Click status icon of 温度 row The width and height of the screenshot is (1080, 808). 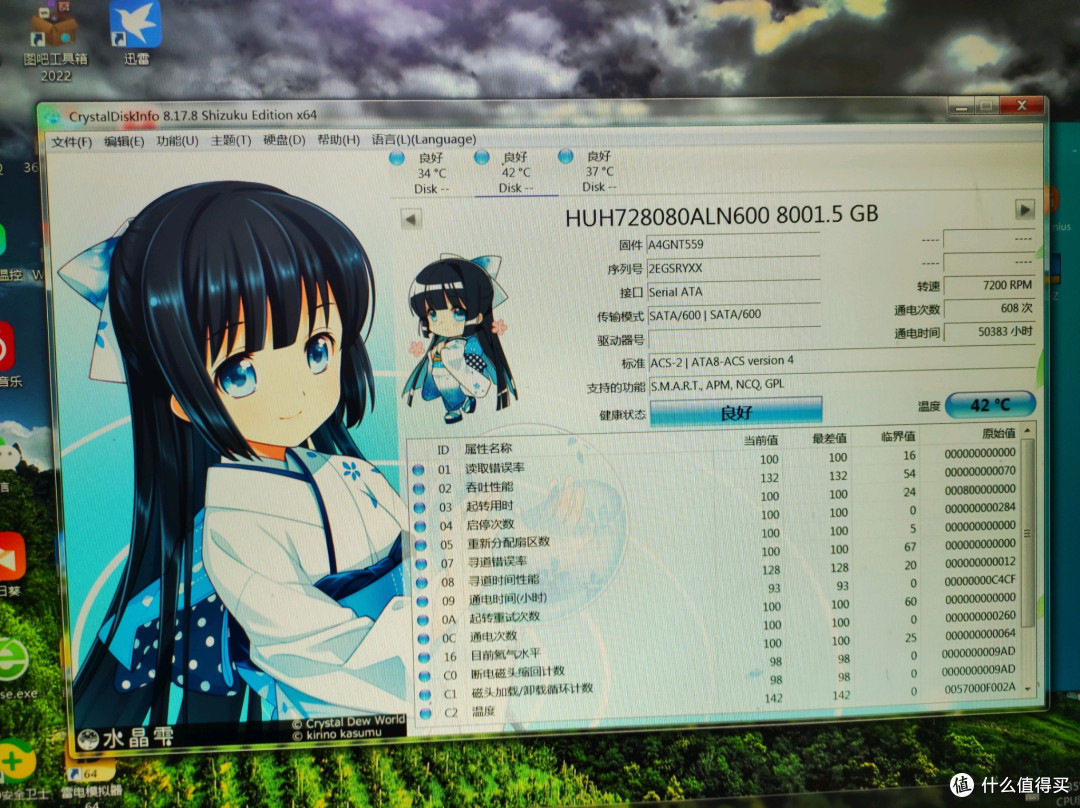point(426,714)
